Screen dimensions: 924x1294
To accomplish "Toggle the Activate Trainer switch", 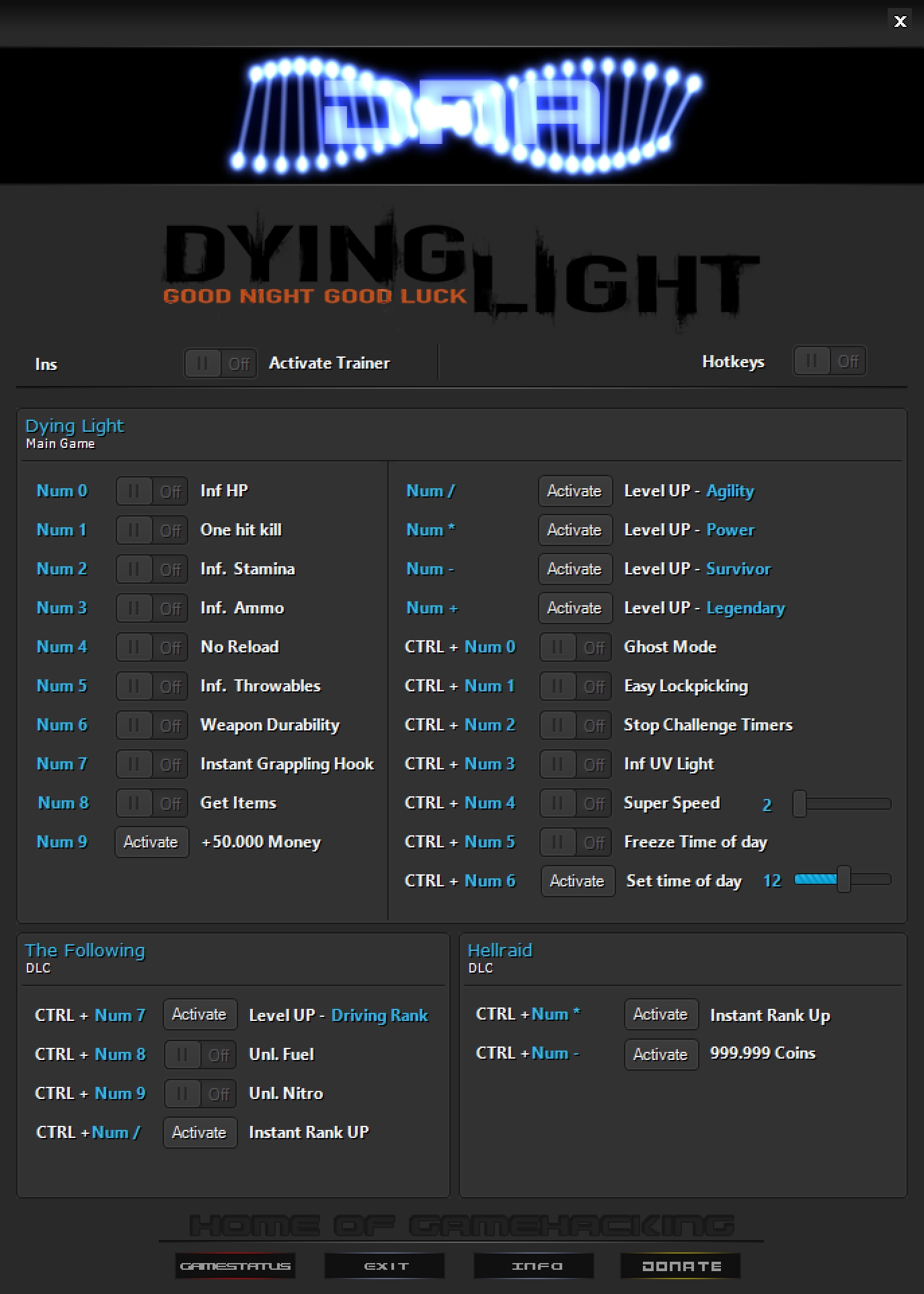I will (x=221, y=363).
